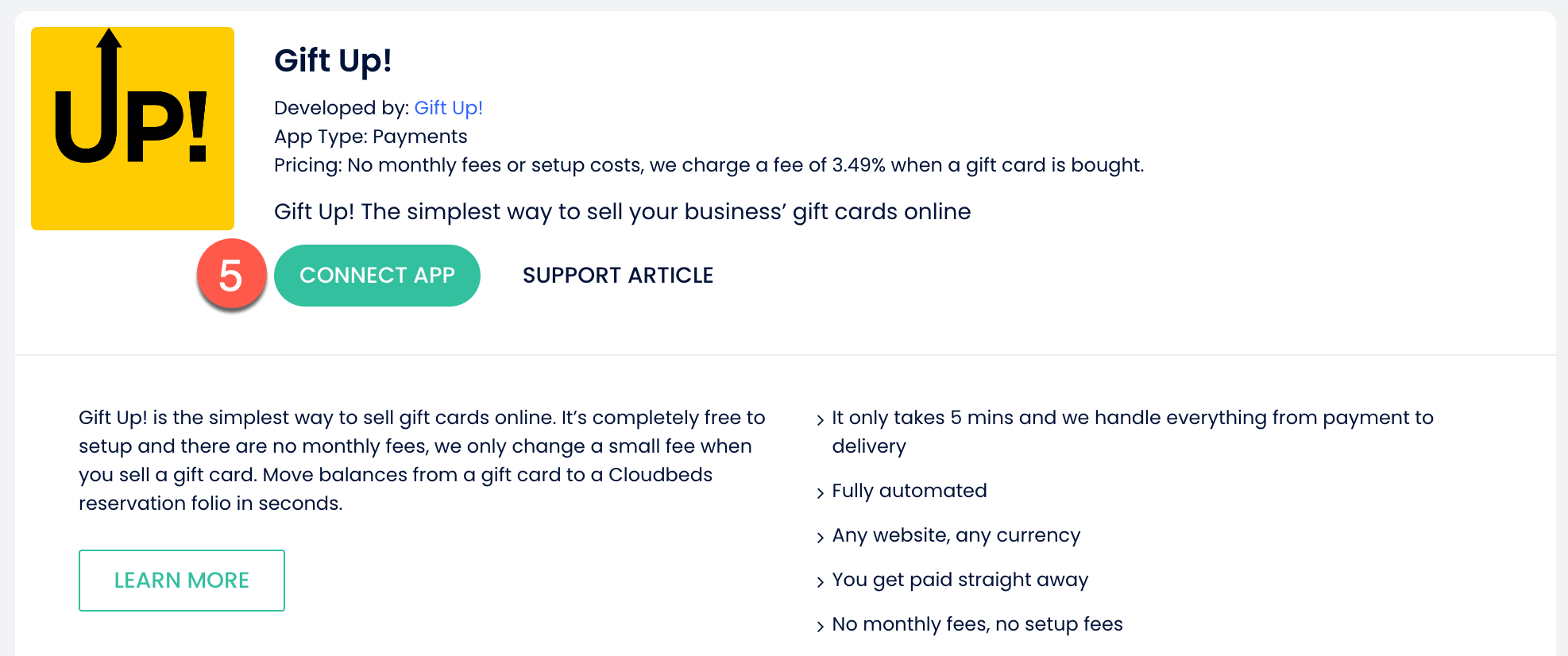Click the chevron beside "It only takes 5 mins"
The image size is (1568, 656).
821,420
